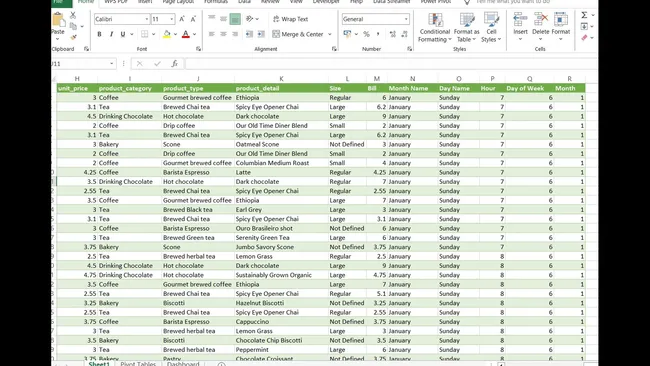Confirm the formula bar entry checkmark
The image size is (650, 366).
point(157,63)
